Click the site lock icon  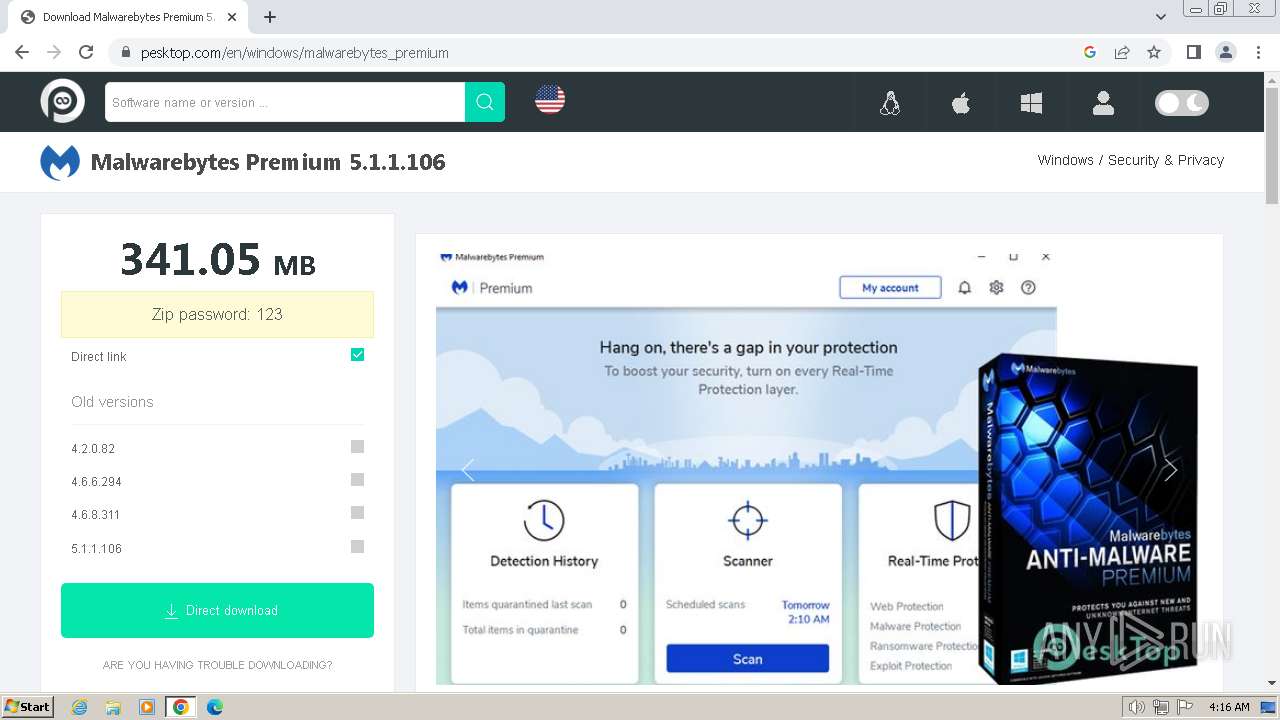click(x=126, y=52)
